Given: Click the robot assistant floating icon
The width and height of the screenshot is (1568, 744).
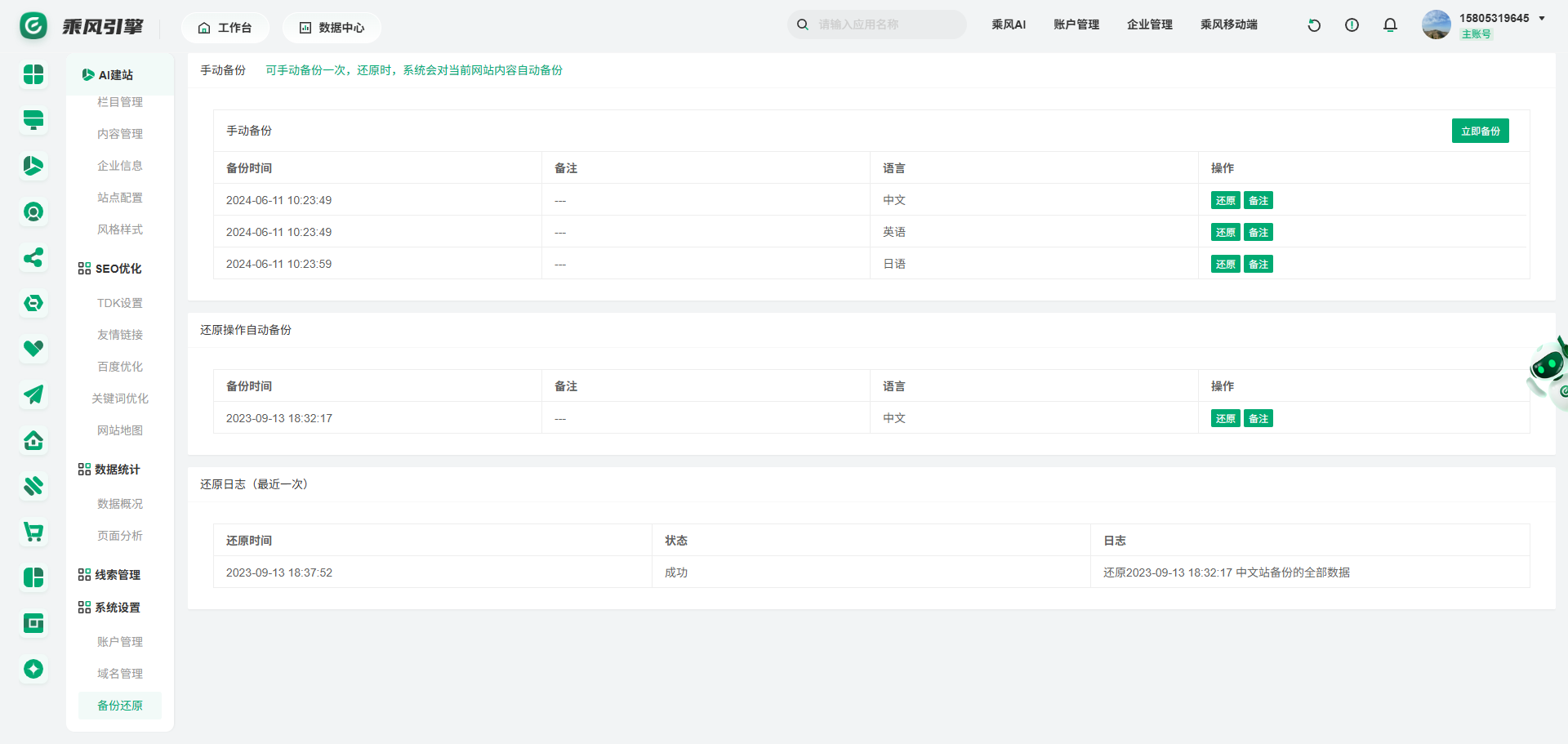Looking at the screenshot, I should (1548, 369).
